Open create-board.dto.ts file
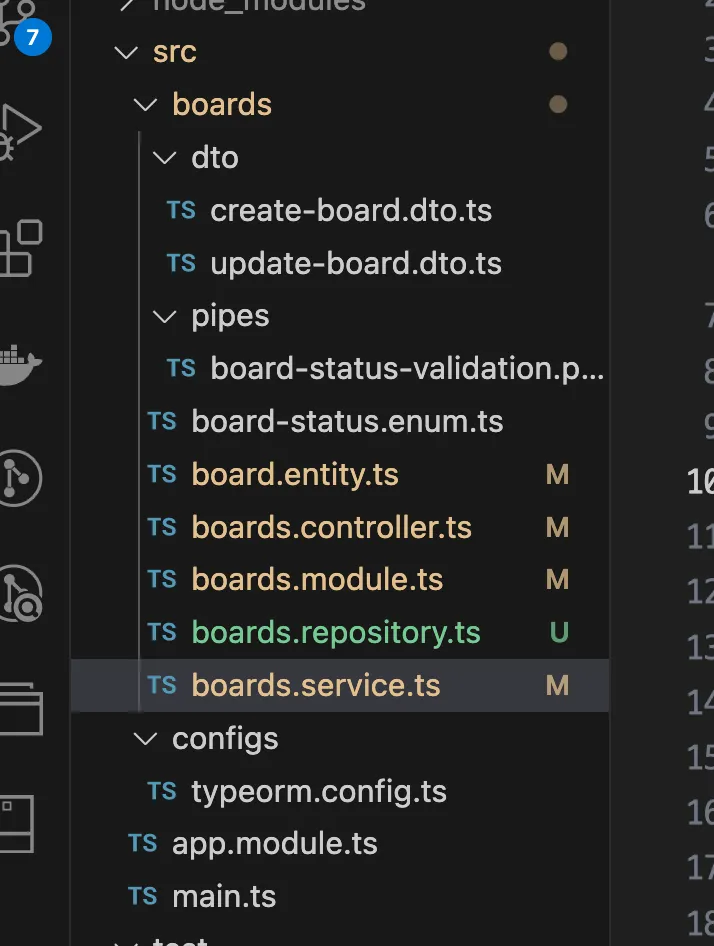 (350, 211)
